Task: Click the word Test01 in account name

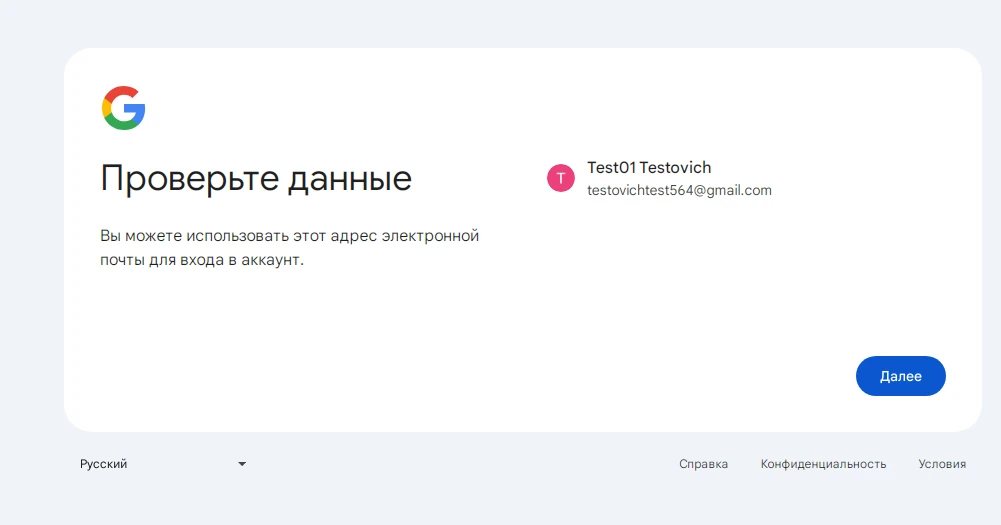Action: 611,167
